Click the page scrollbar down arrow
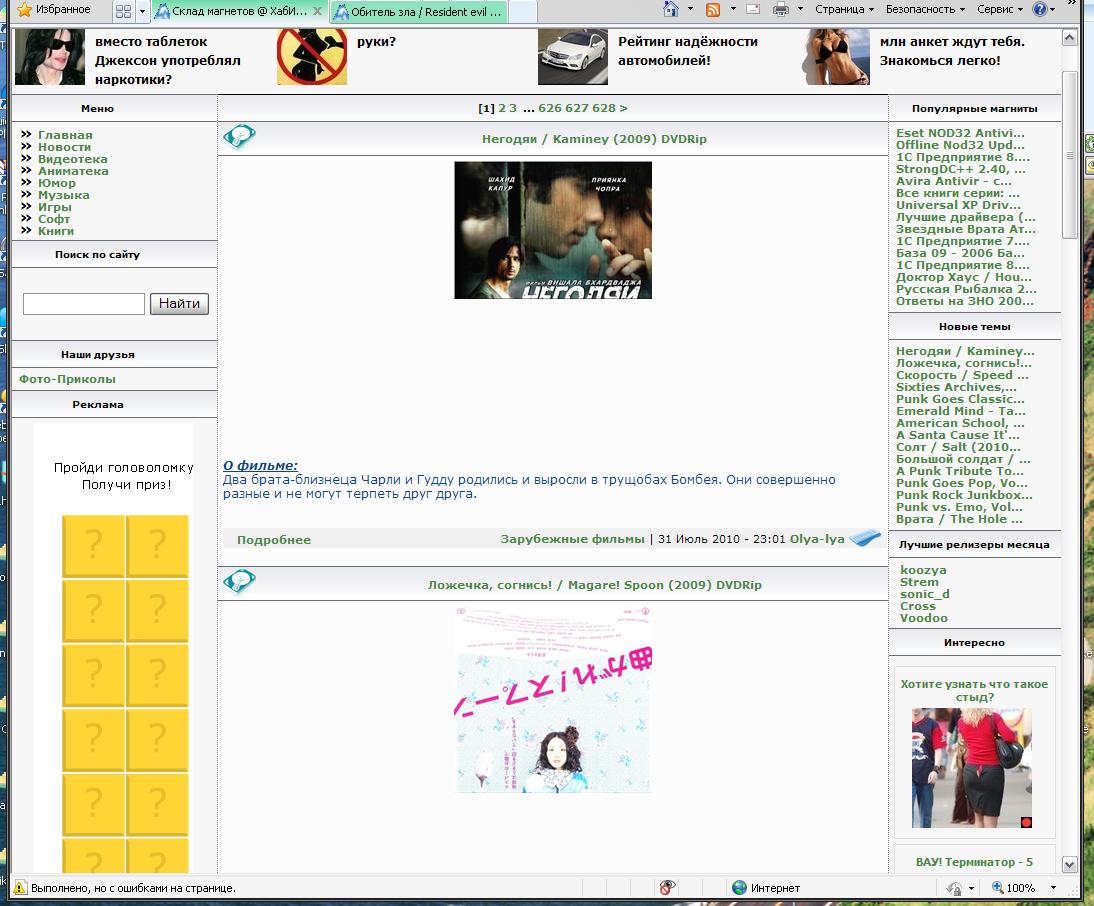The image size is (1094, 906). coord(1070,865)
